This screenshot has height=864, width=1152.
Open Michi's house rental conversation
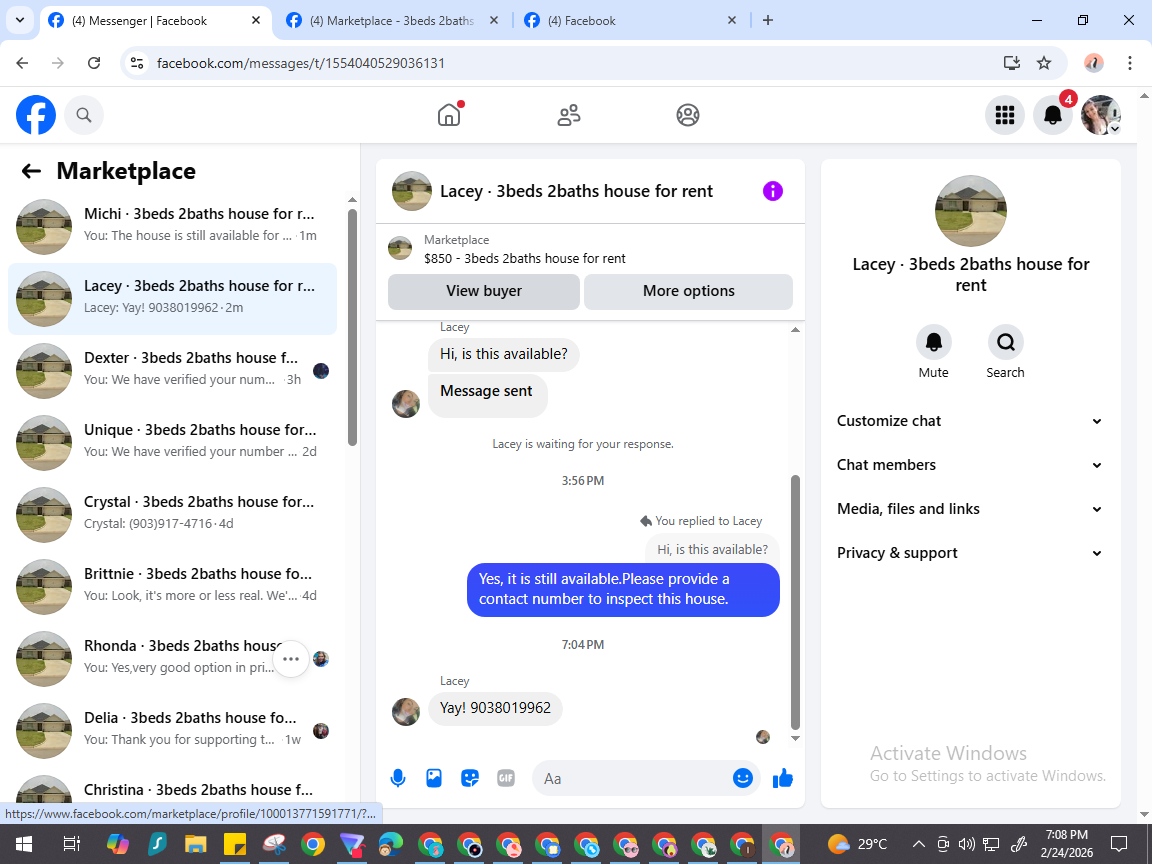coord(172,226)
